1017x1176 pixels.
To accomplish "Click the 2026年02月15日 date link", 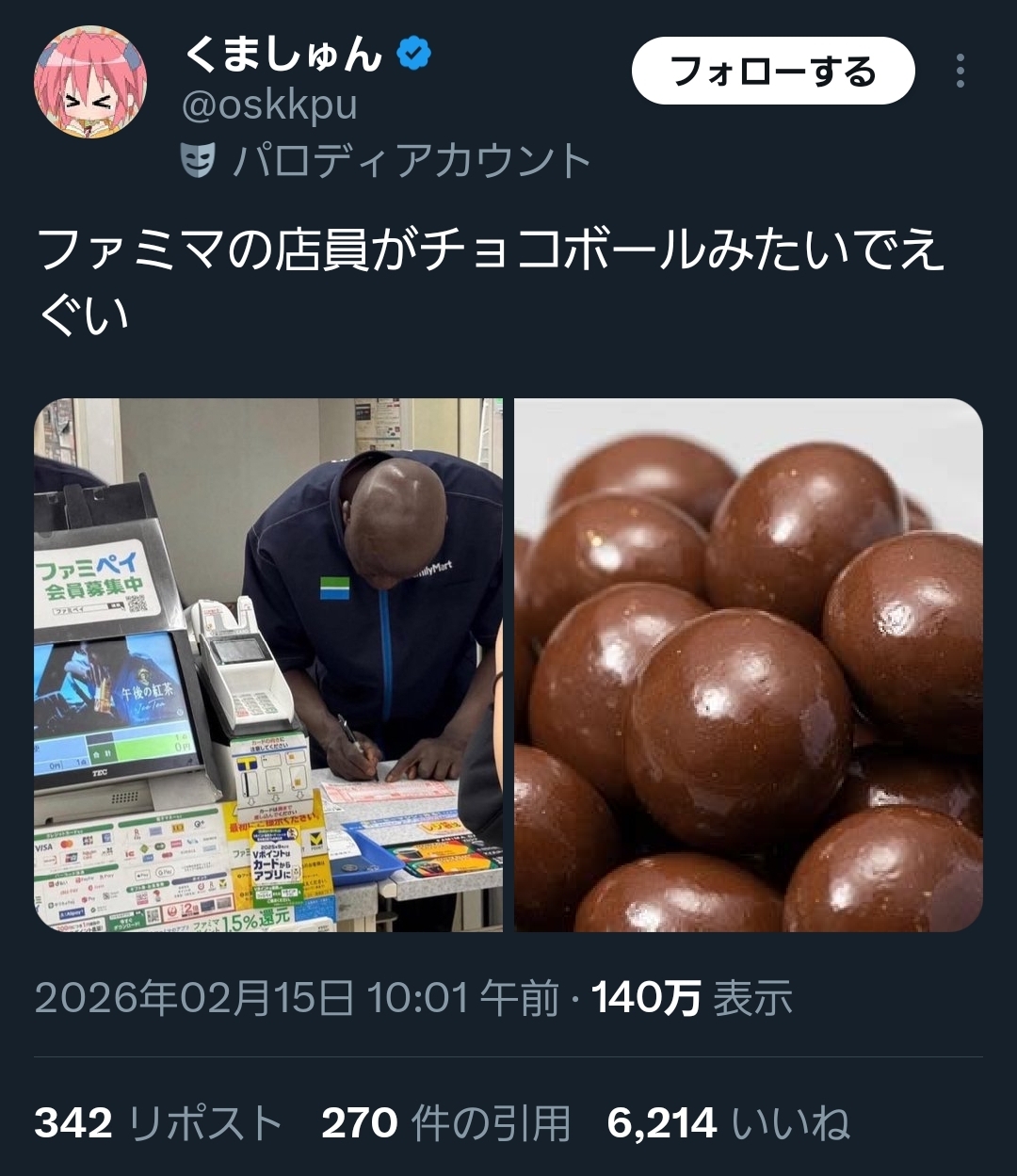I will click(195, 998).
